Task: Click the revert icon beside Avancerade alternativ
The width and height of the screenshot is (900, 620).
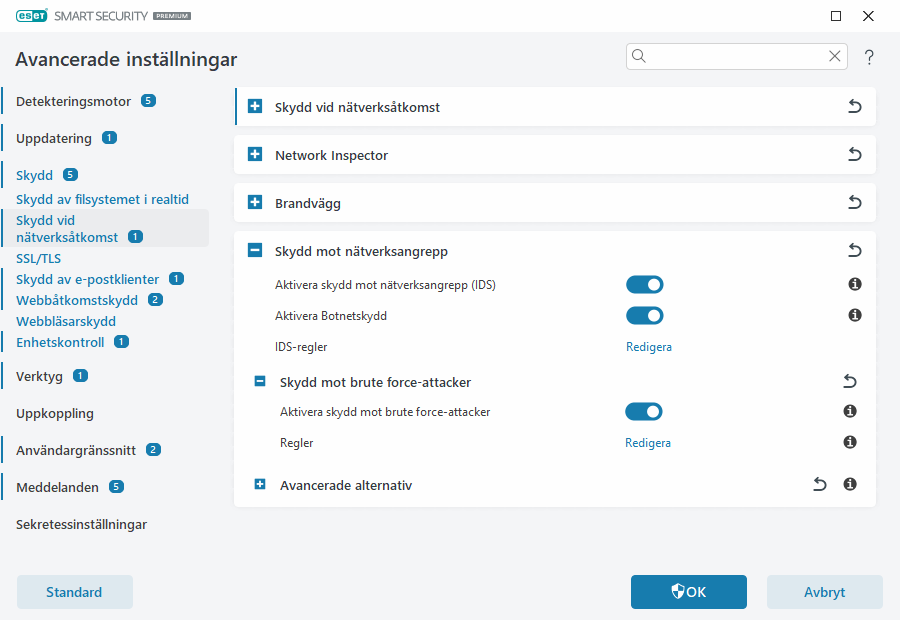Action: pyautogui.click(x=819, y=484)
